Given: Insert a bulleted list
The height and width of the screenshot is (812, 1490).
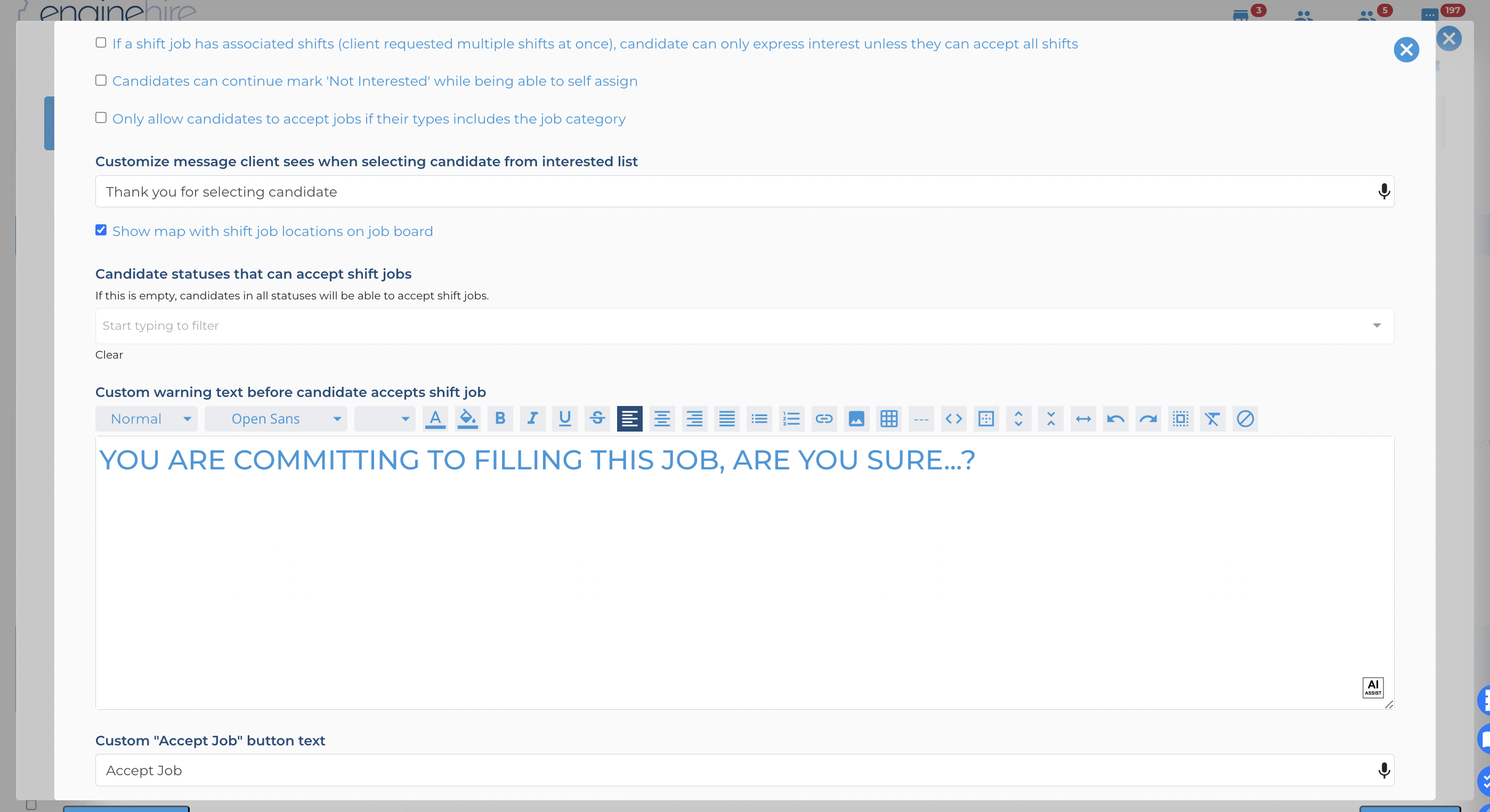Looking at the screenshot, I should point(759,418).
